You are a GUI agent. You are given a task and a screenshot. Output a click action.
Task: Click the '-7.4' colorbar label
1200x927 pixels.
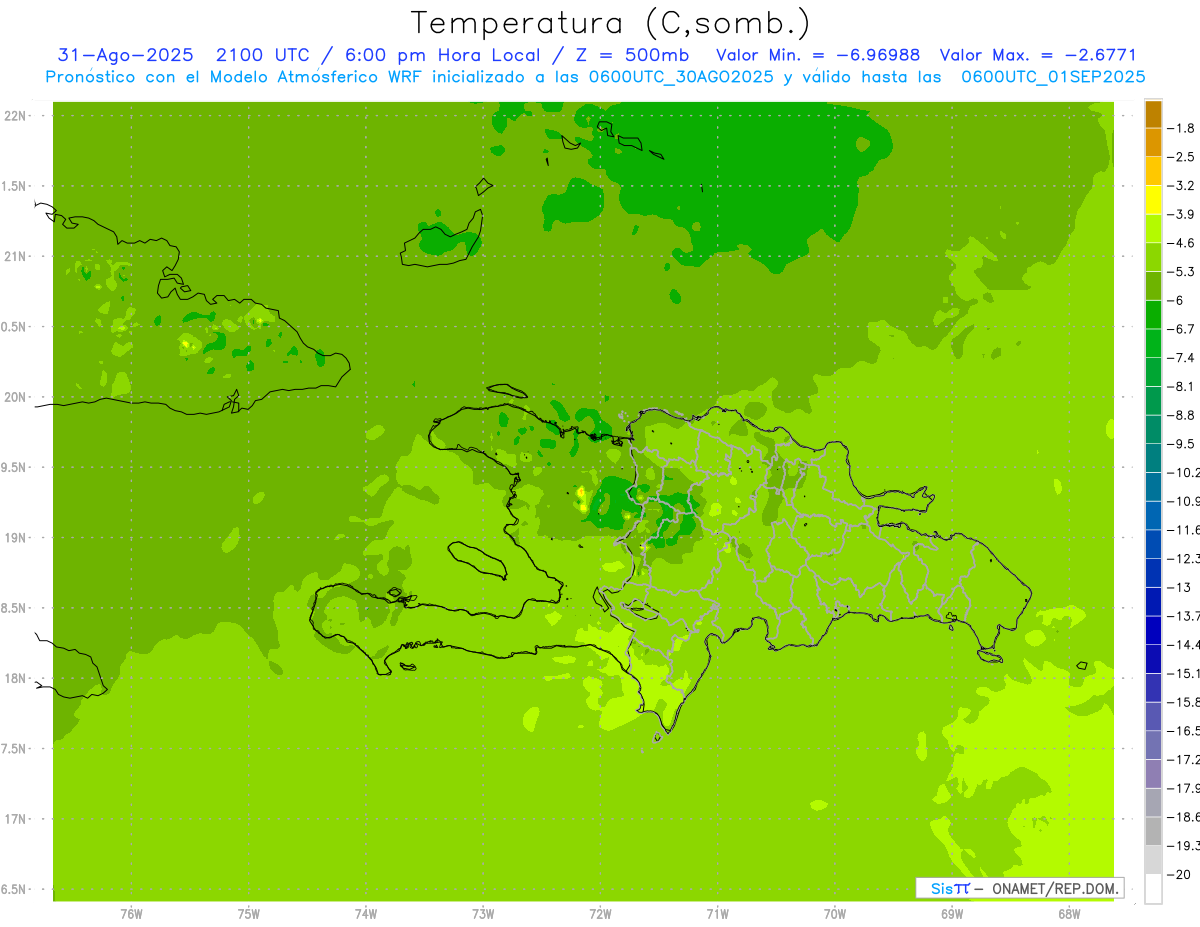[1181, 358]
